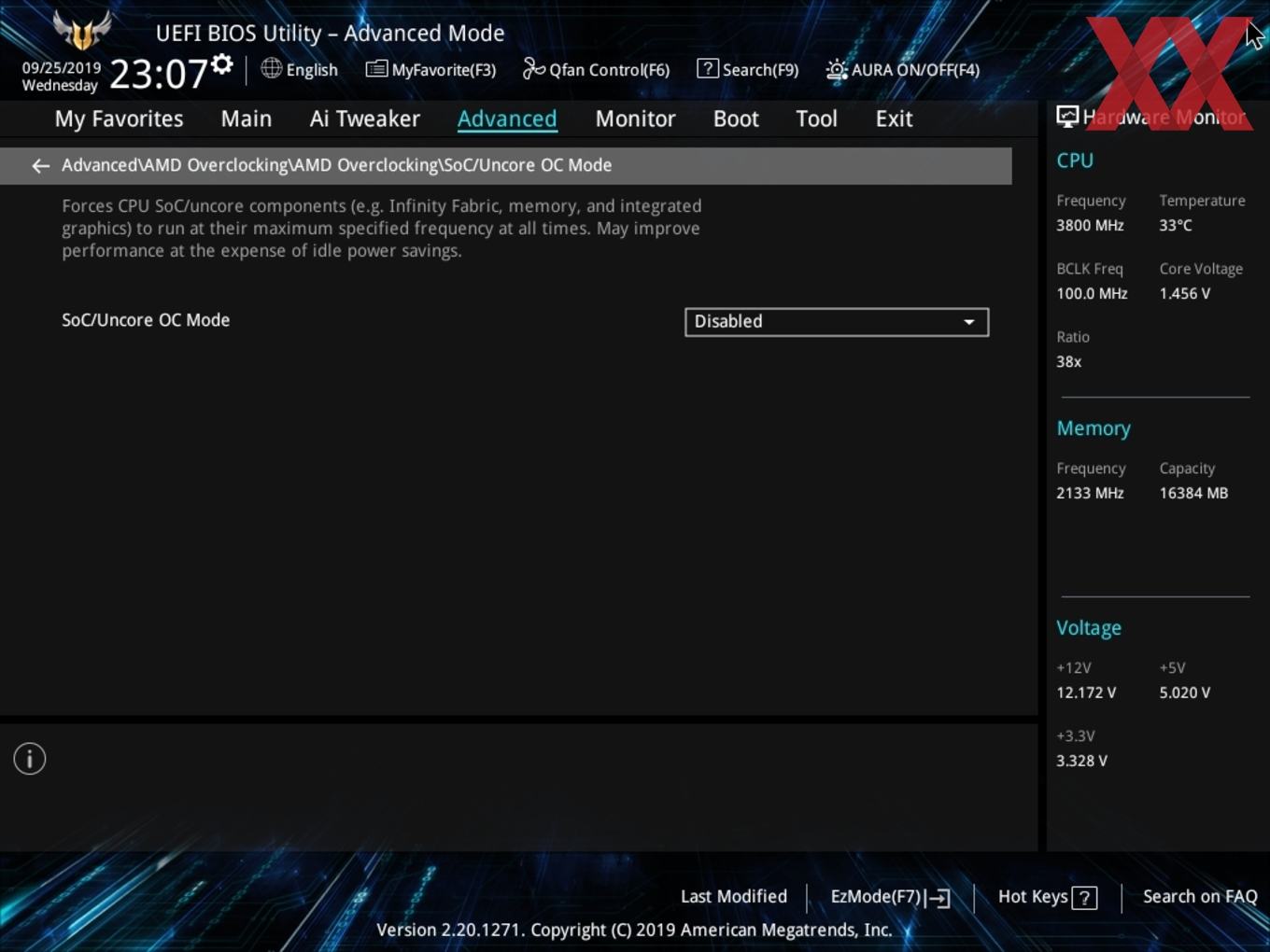
Task: Click Search on FAQ link
Action: pos(1200,896)
